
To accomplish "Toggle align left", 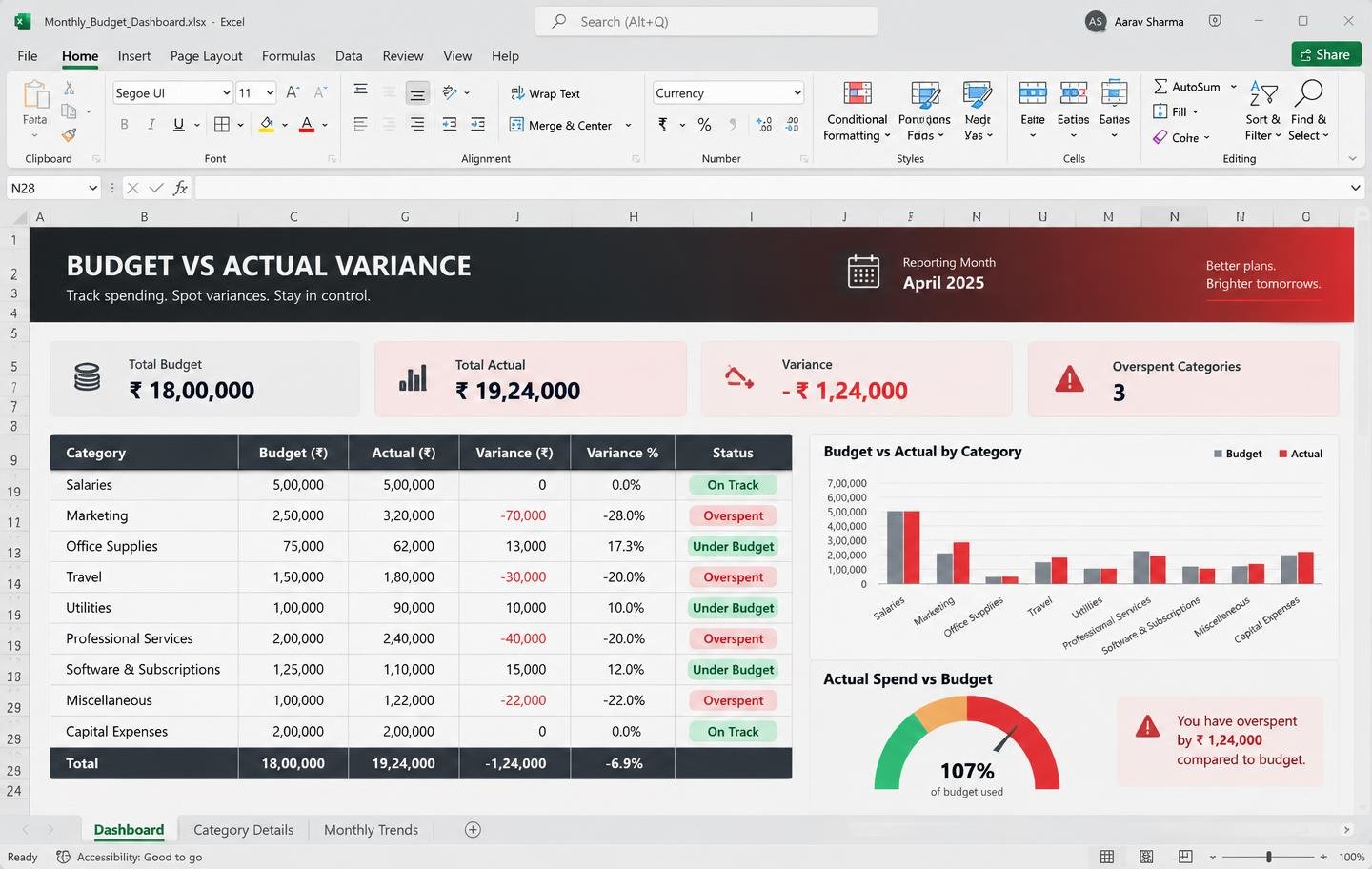I will coord(360,124).
